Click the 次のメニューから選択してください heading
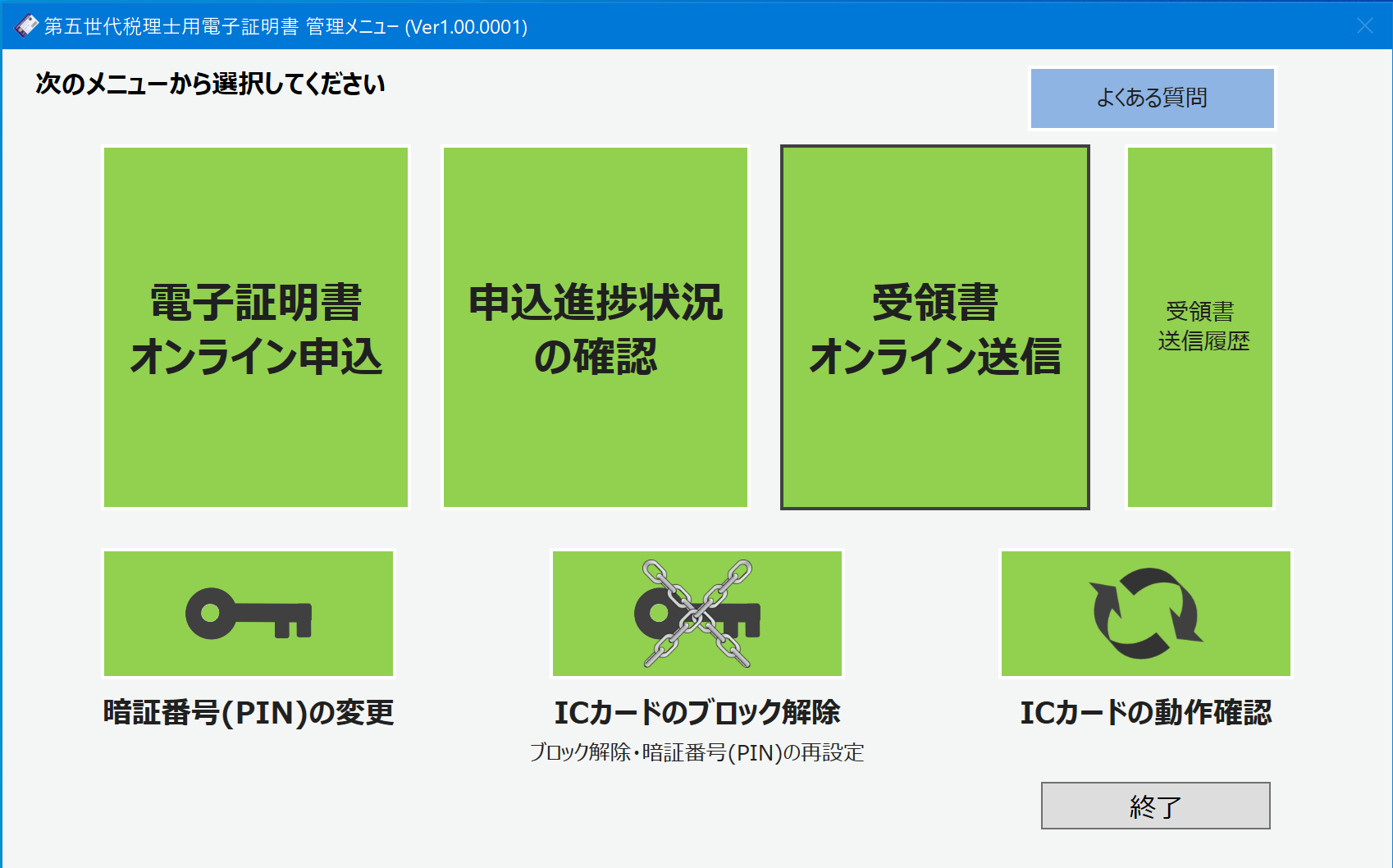 click(210, 84)
